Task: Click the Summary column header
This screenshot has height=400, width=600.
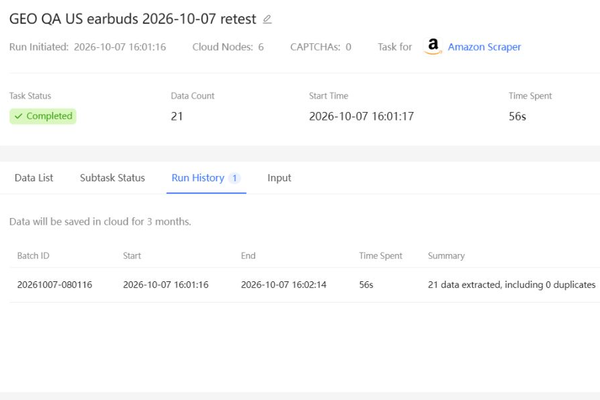Action: (446, 256)
